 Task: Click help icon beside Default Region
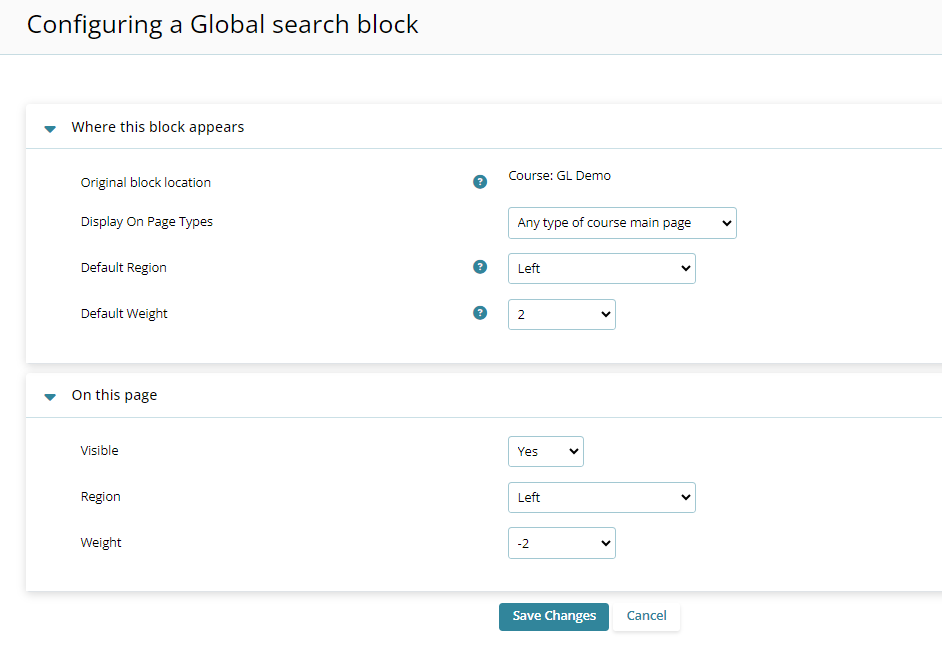point(480,267)
